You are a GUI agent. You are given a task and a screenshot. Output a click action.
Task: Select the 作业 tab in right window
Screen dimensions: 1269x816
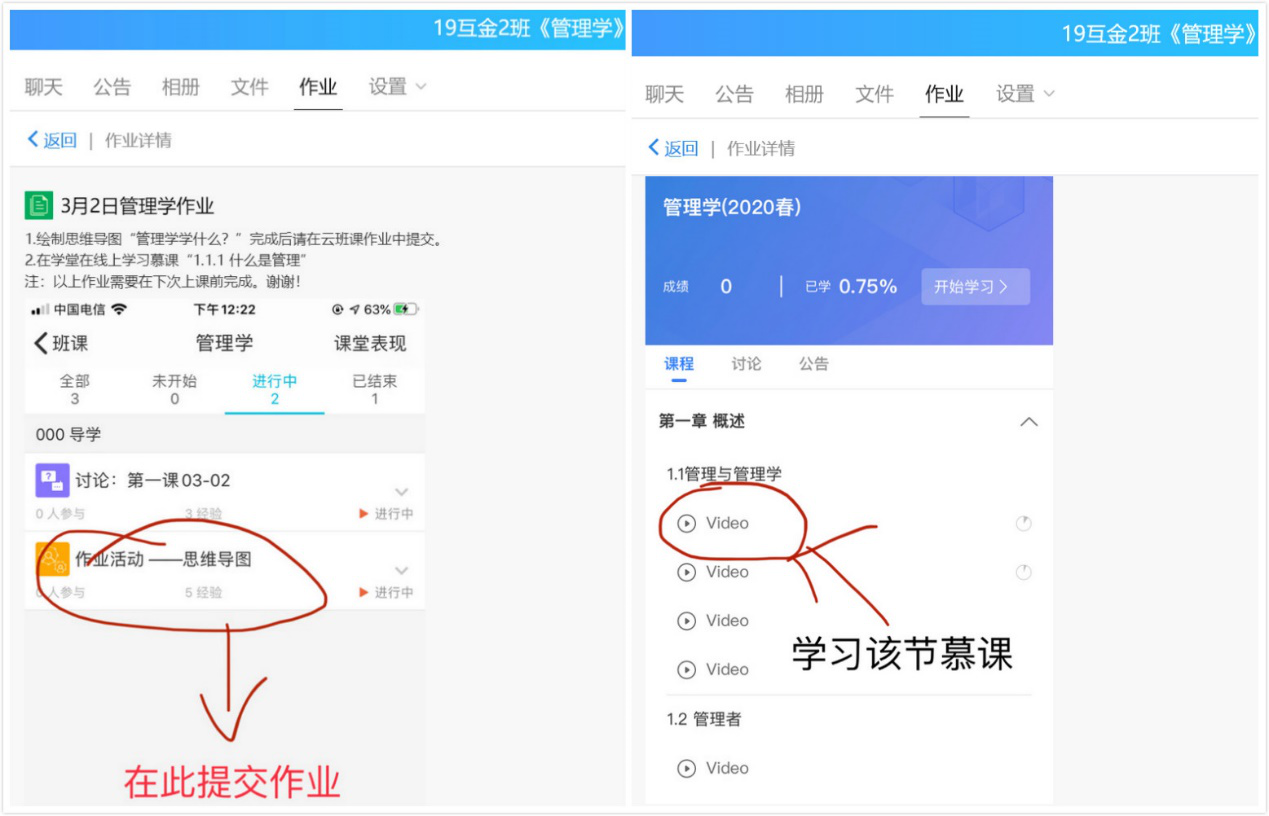(944, 94)
